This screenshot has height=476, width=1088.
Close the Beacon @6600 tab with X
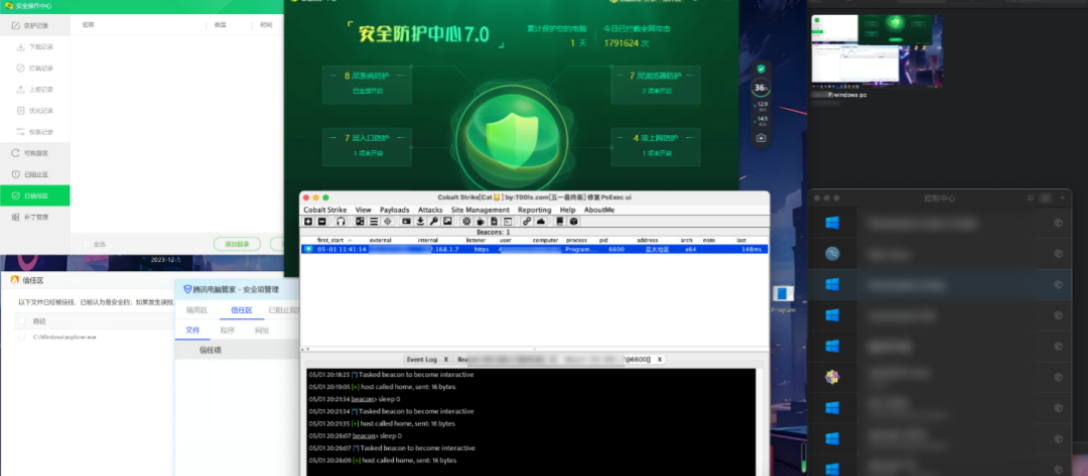[x=659, y=359]
